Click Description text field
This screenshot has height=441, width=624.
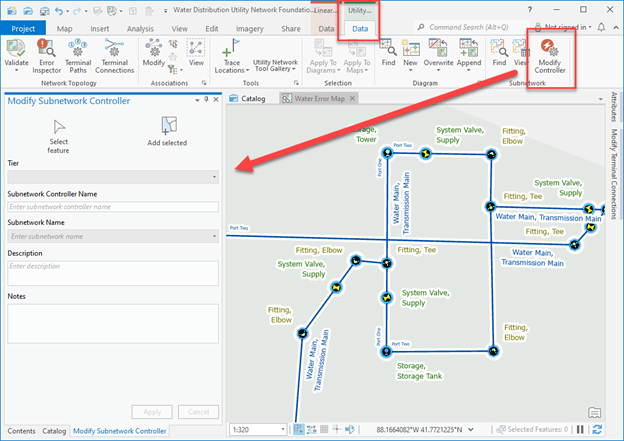click(x=113, y=273)
